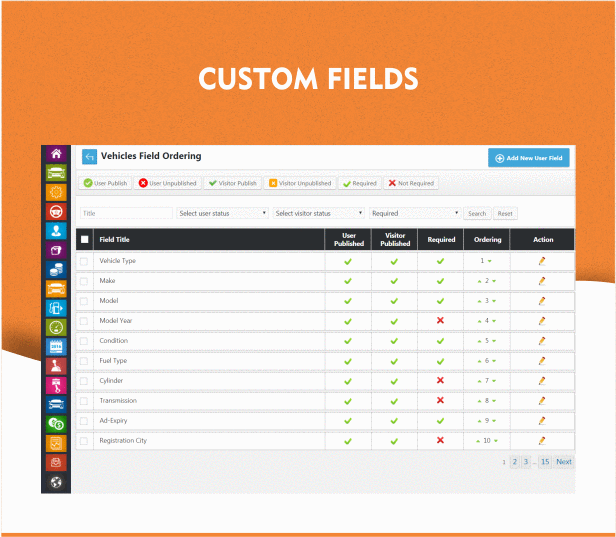Open the dollar sign icon in the sidebar
The height and width of the screenshot is (537, 616).
pyautogui.click(x=56, y=423)
